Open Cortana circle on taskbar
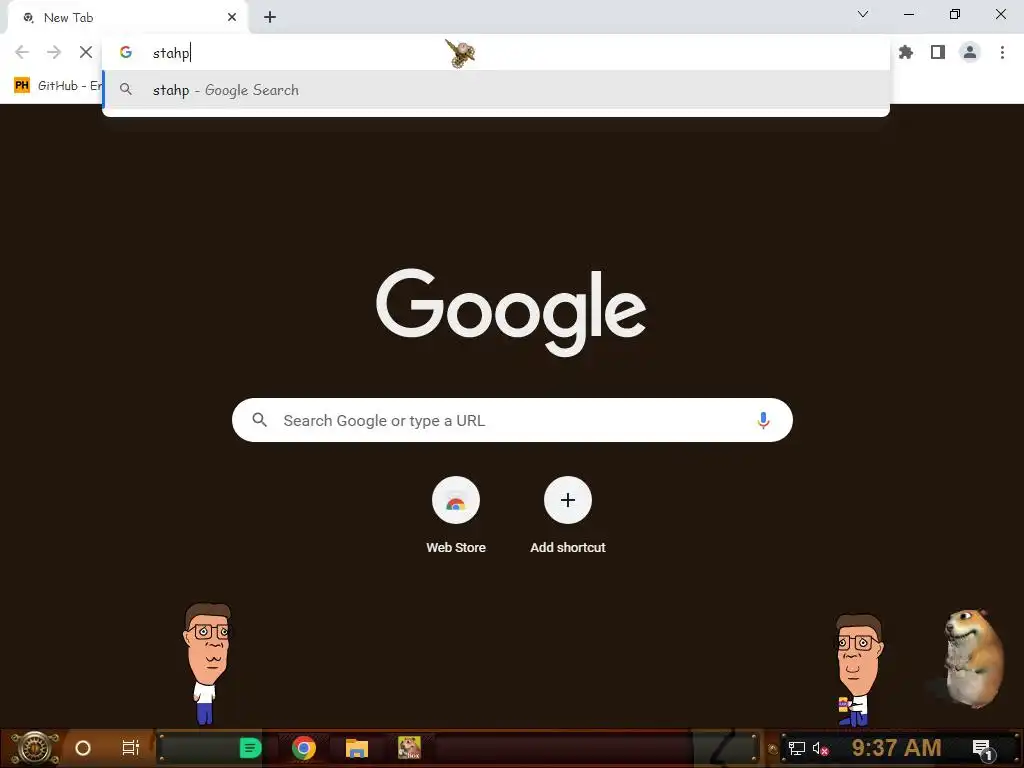 coord(83,748)
